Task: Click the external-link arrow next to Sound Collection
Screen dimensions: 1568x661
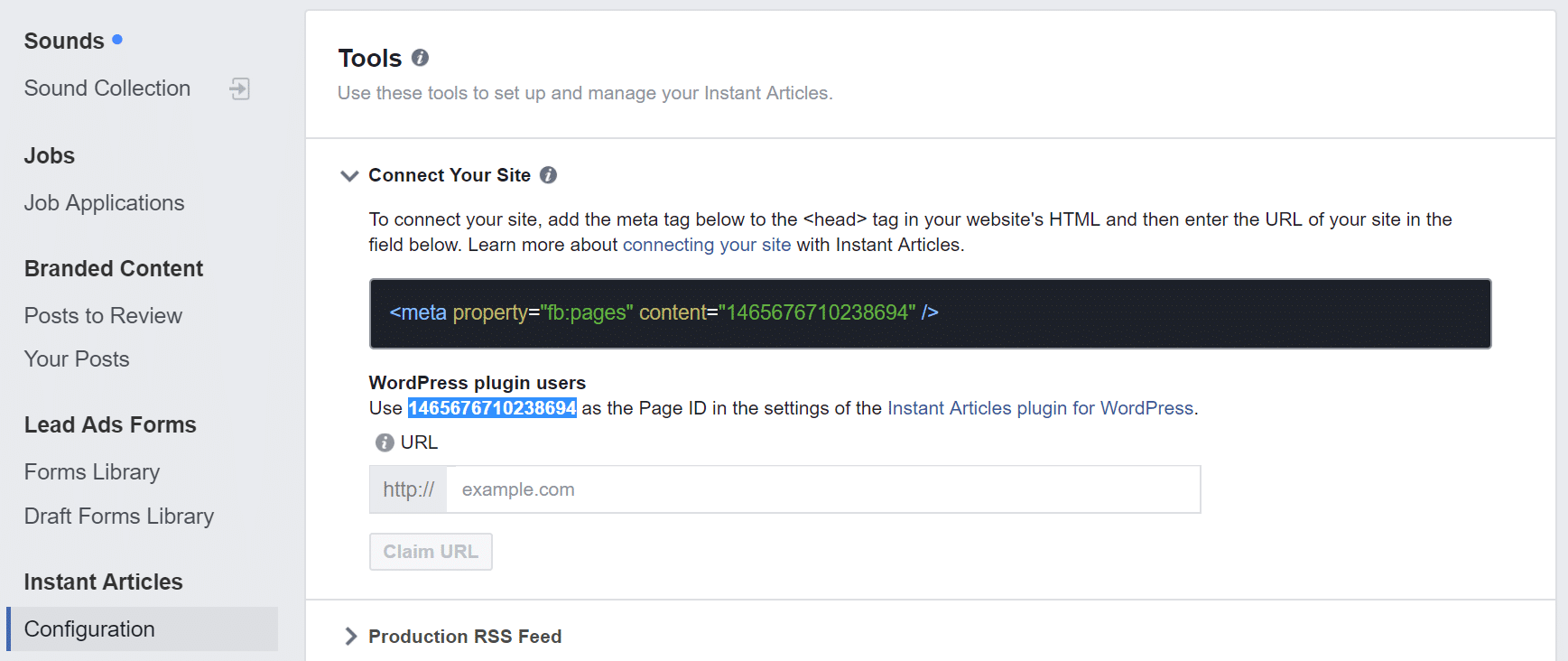Action: click(x=239, y=88)
